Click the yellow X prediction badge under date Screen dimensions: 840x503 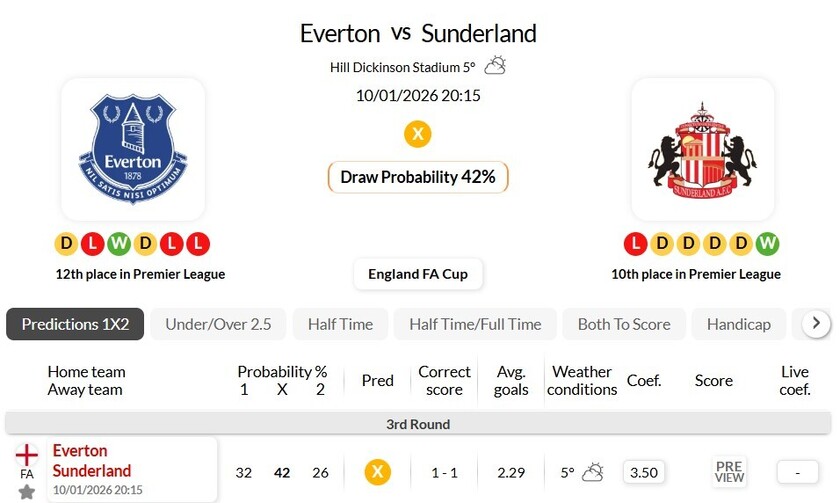(x=418, y=134)
